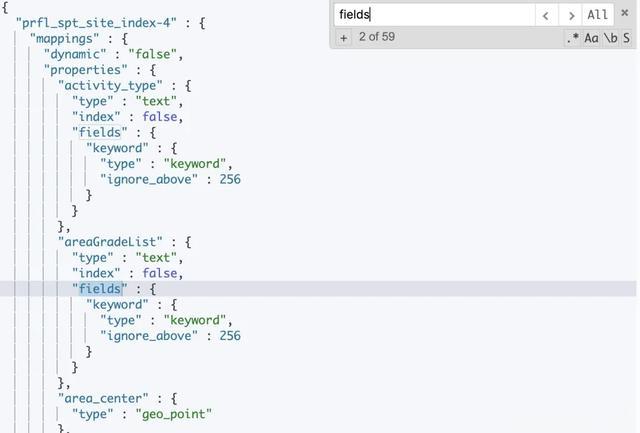The image size is (640, 433).
Task: Focus the search input containing fields
Action: 434,15
